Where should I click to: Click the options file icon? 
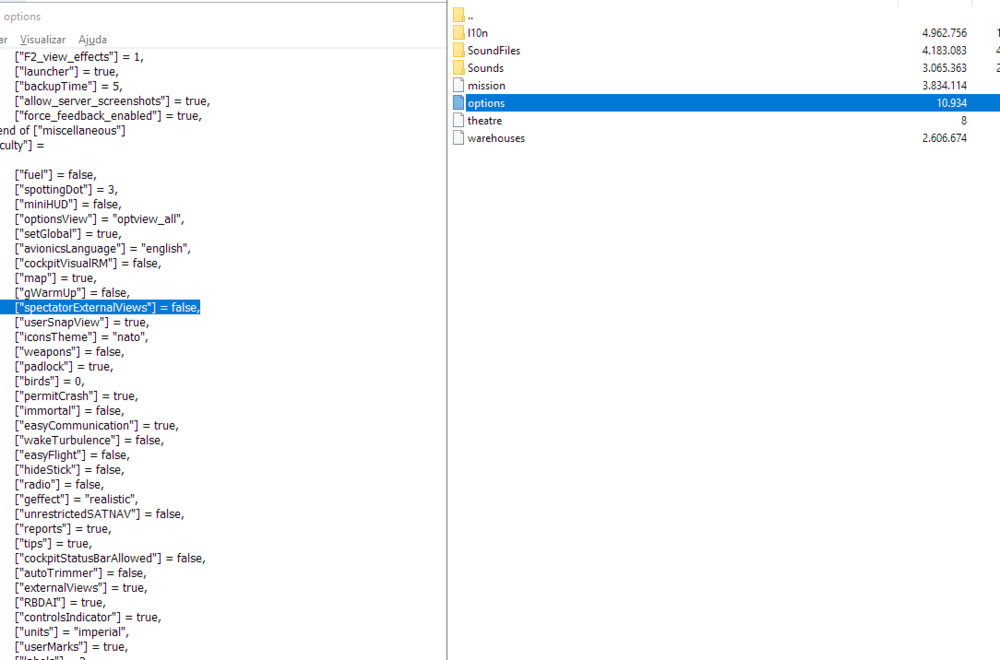point(459,103)
